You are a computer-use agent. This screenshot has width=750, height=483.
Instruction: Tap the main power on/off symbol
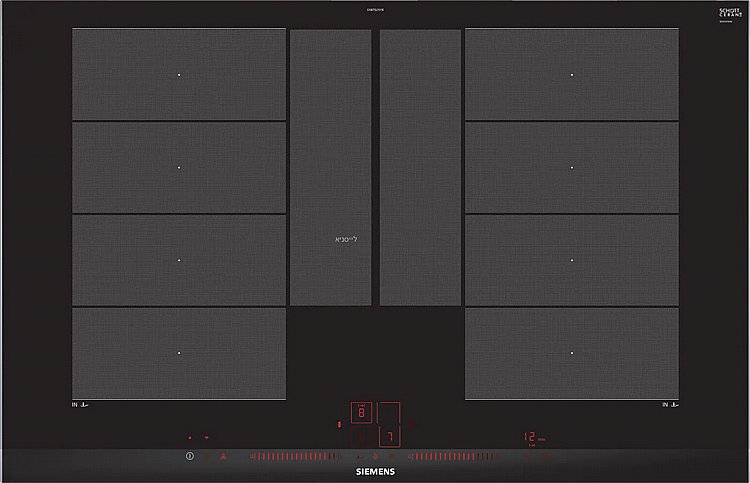[190, 456]
